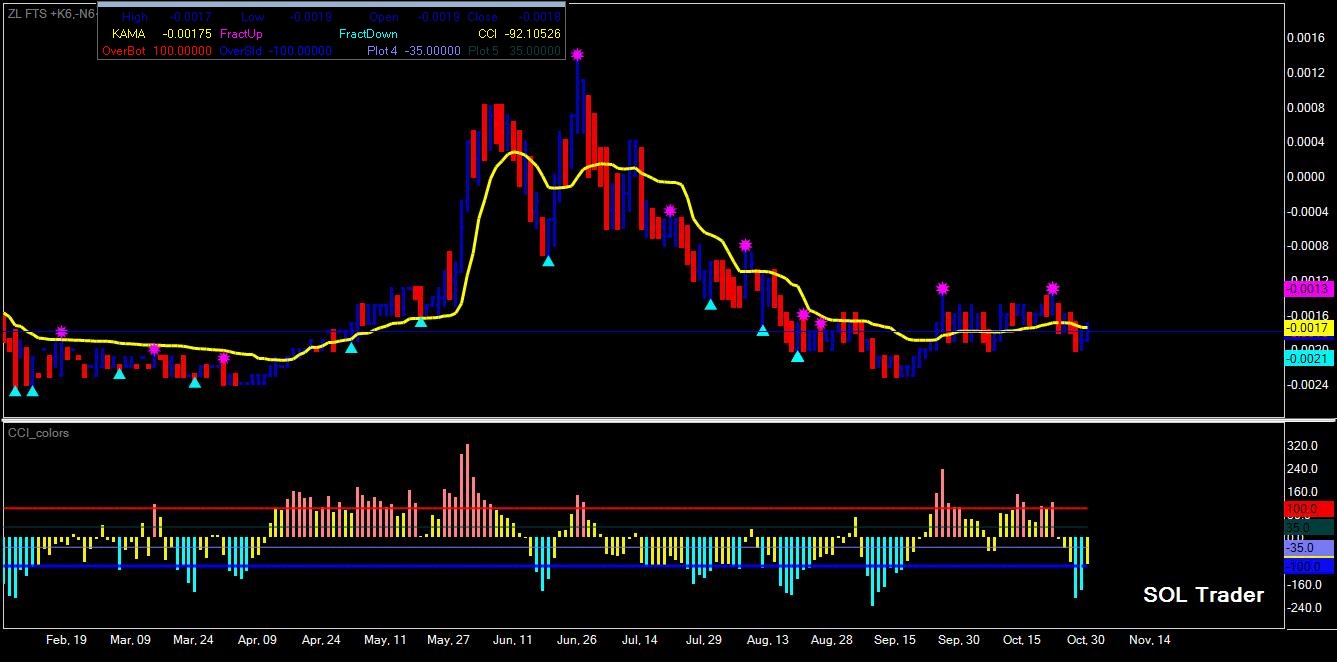Screen dimensions: 1337x662
Task: Click the Oct, 30 date label
Action: point(1086,639)
